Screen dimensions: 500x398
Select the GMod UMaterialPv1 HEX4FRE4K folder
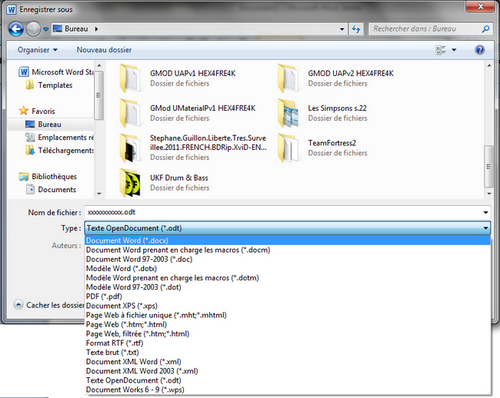[x=188, y=113]
